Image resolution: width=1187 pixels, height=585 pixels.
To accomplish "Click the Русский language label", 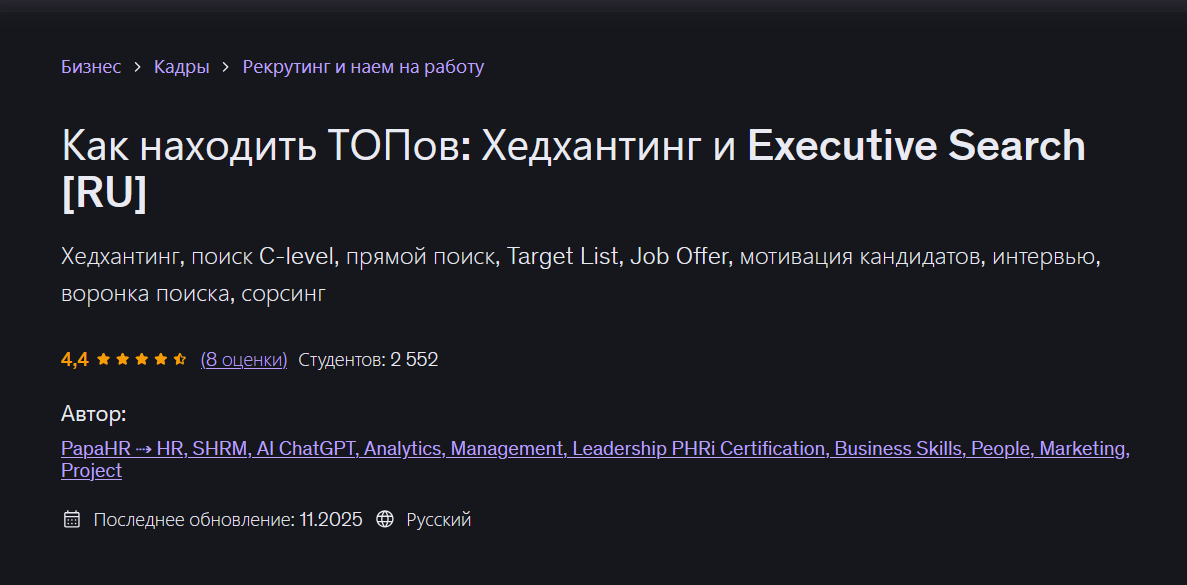I will pyautogui.click(x=438, y=519).
